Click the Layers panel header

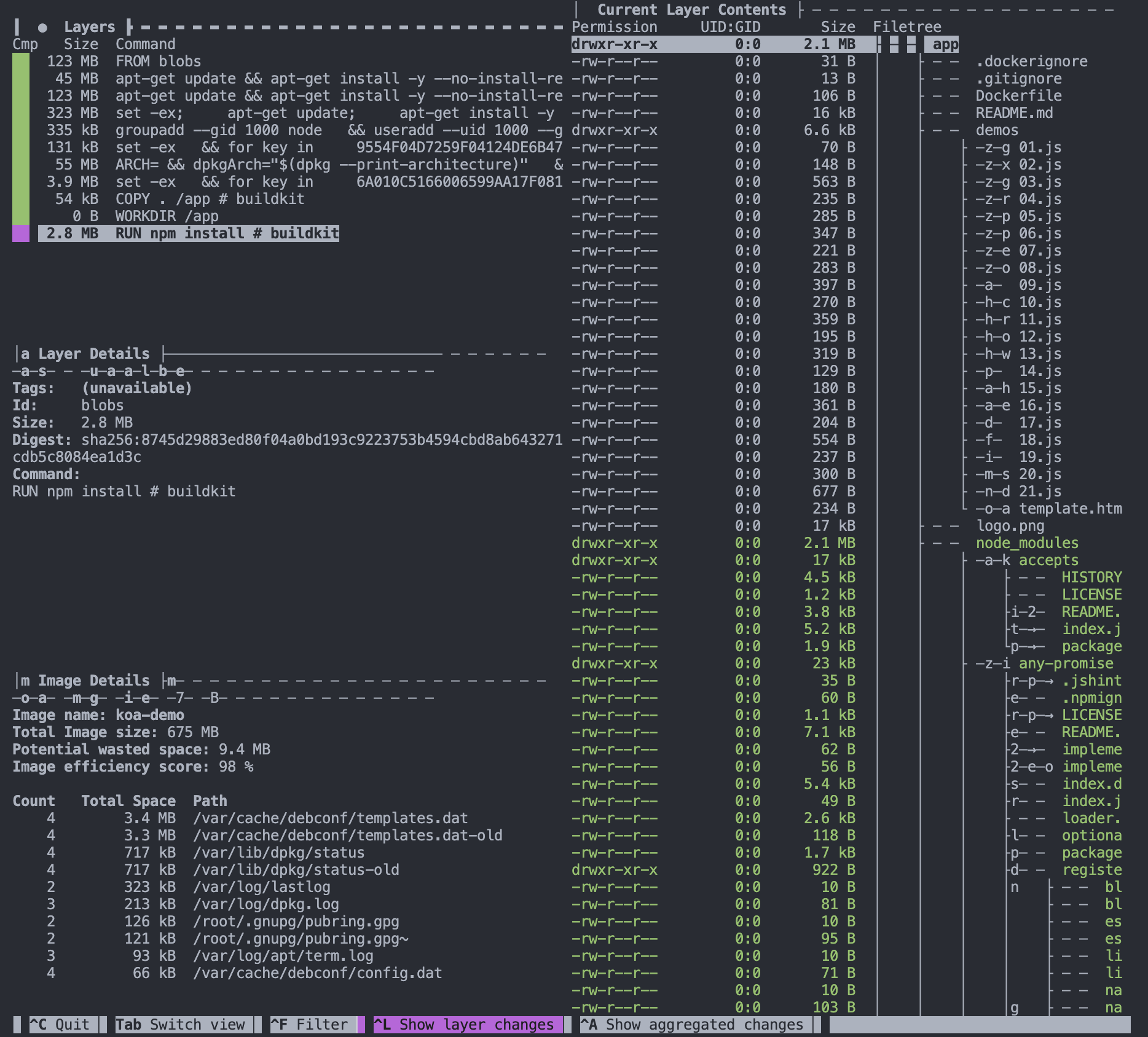(x=89, y=27)
